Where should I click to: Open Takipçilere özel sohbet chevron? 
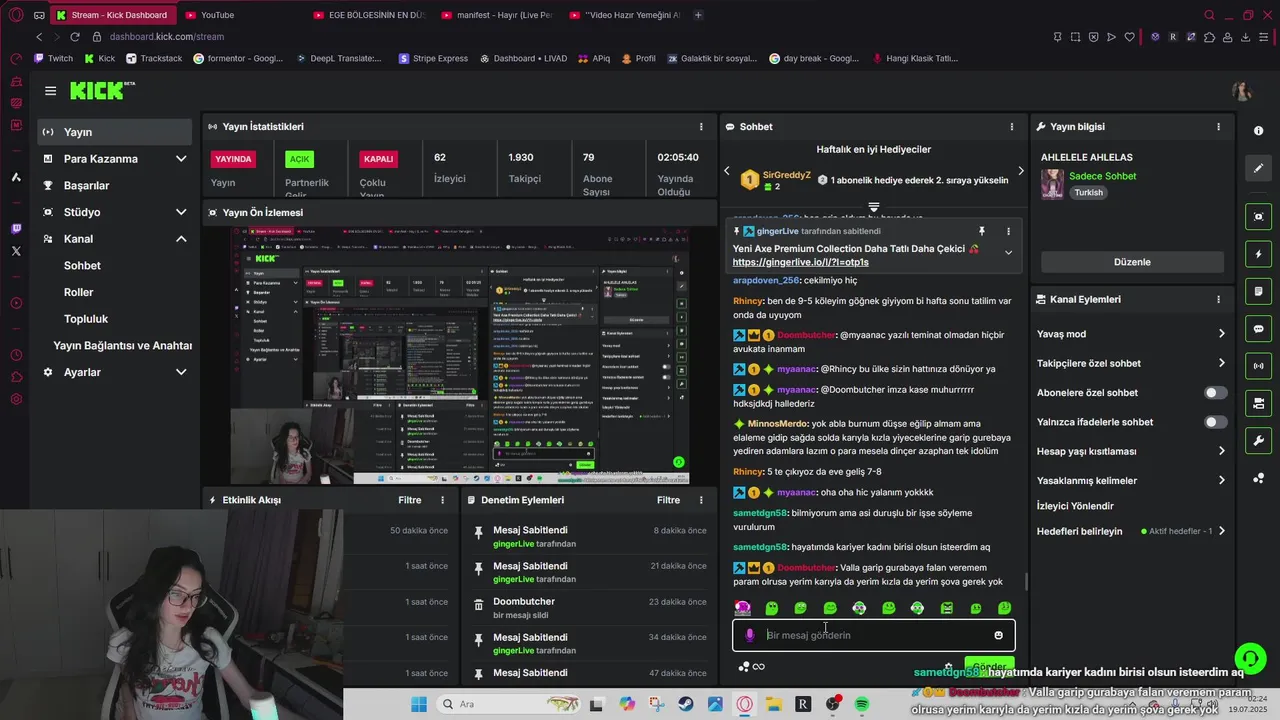1221,363
